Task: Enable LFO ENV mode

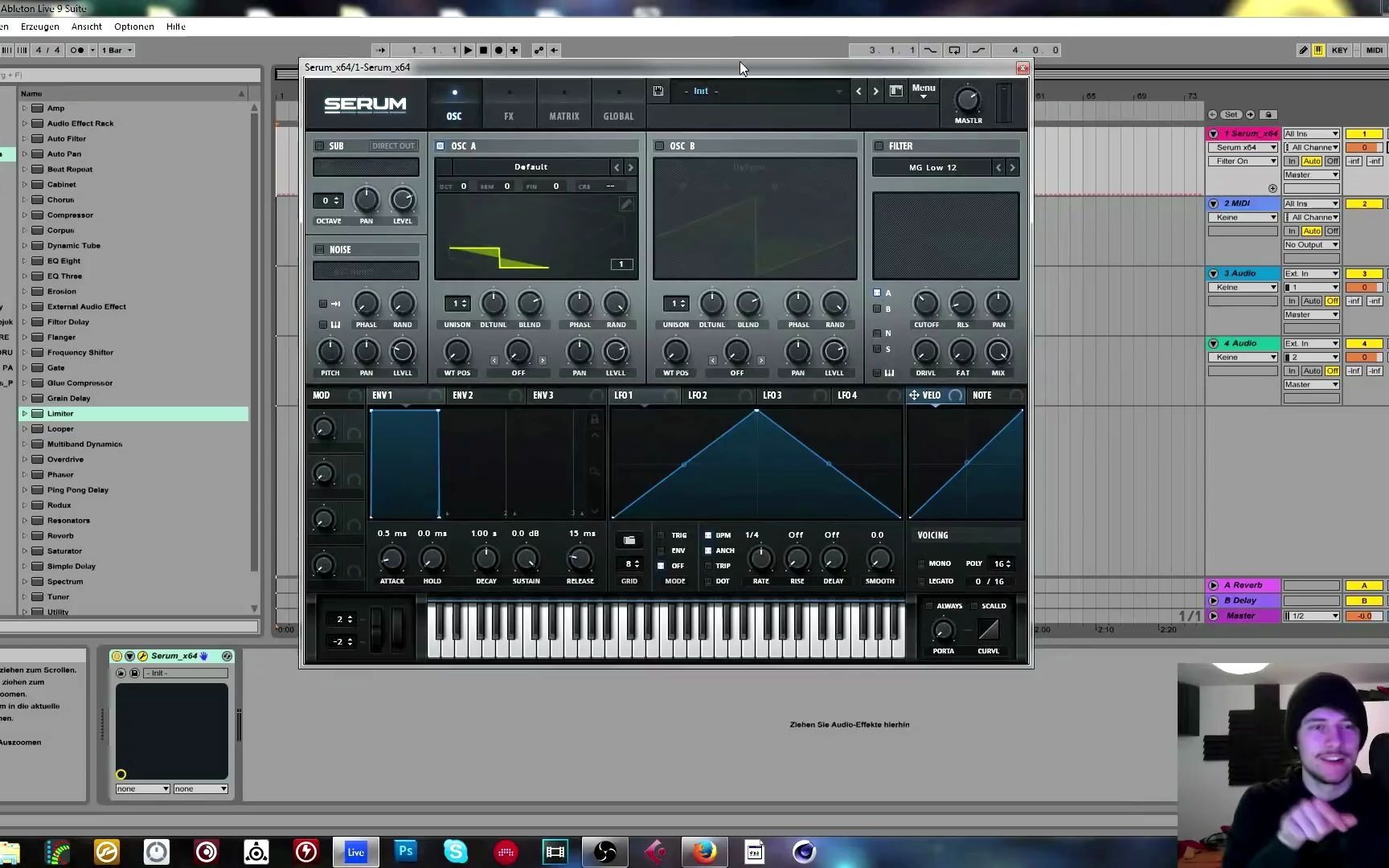Action: 661,551
